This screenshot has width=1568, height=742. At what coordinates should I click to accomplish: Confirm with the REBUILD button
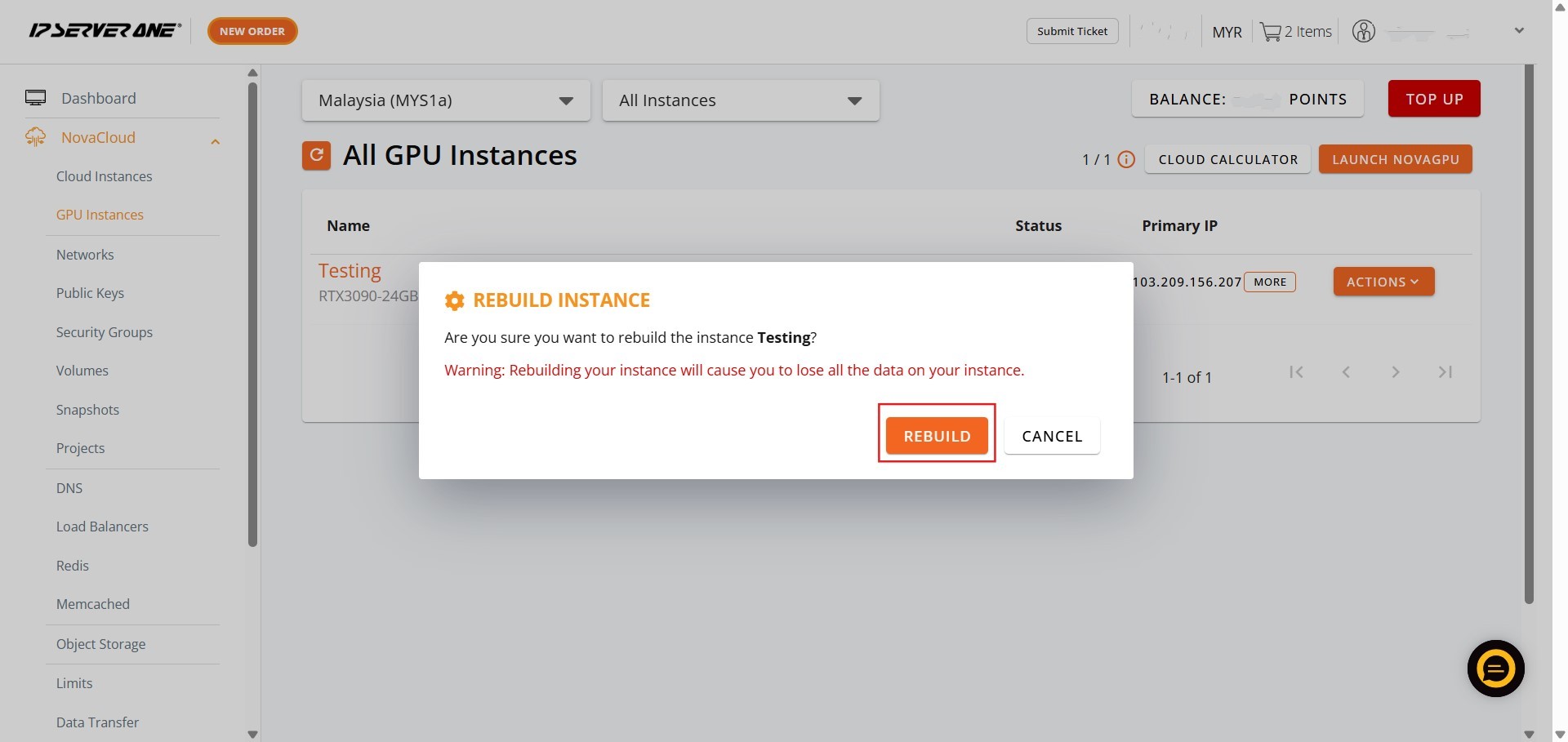(x=937, y=436)
